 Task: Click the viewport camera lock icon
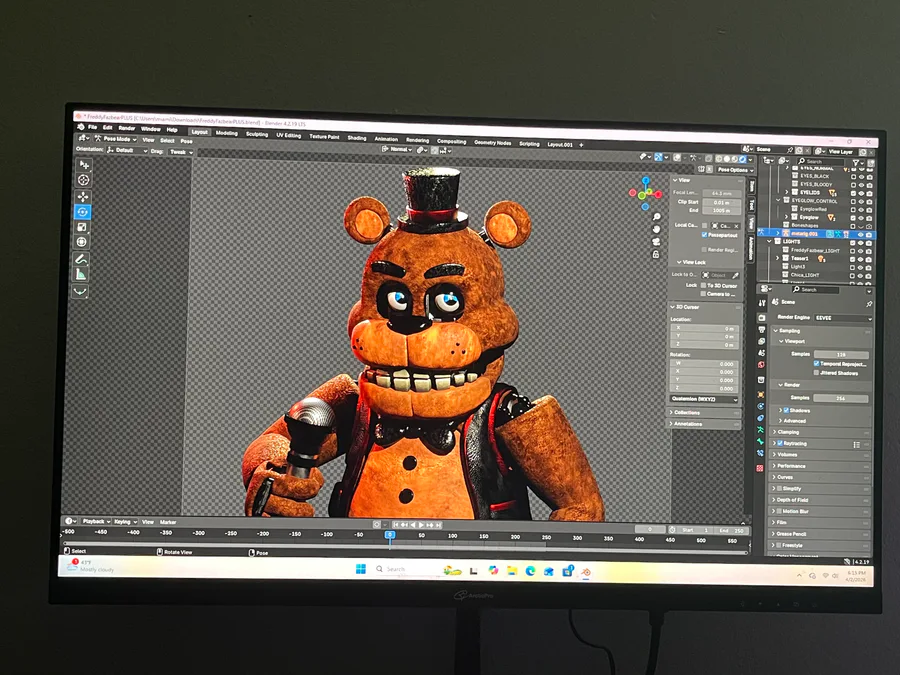tap(656, 254)
